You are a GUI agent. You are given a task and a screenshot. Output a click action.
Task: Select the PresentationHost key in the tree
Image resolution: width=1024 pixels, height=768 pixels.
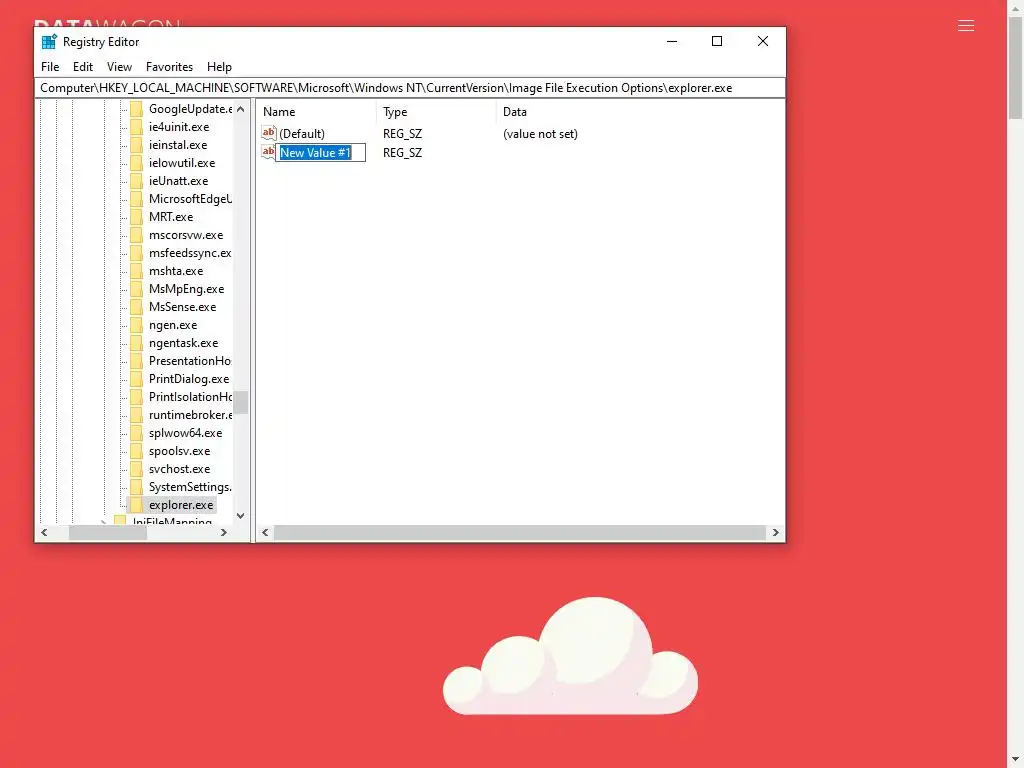(x=190, y=361)
